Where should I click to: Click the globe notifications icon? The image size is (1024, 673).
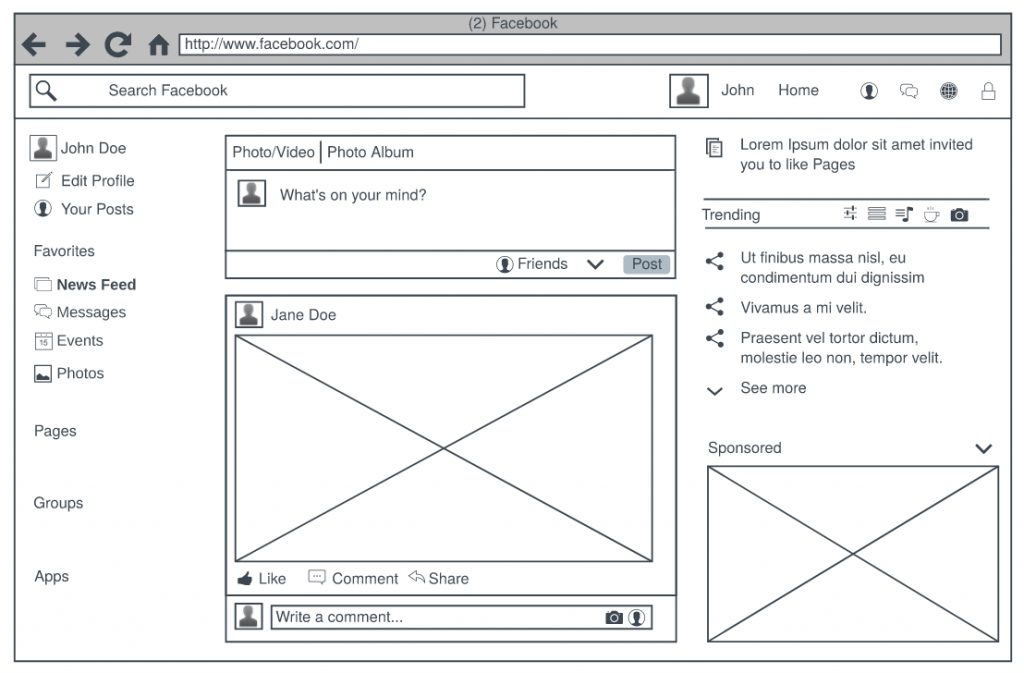tap(949, 90)
